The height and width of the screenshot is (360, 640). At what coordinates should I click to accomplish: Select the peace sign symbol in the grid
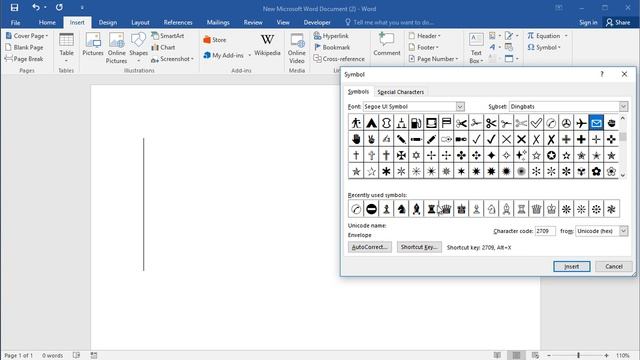pos(566,122)
